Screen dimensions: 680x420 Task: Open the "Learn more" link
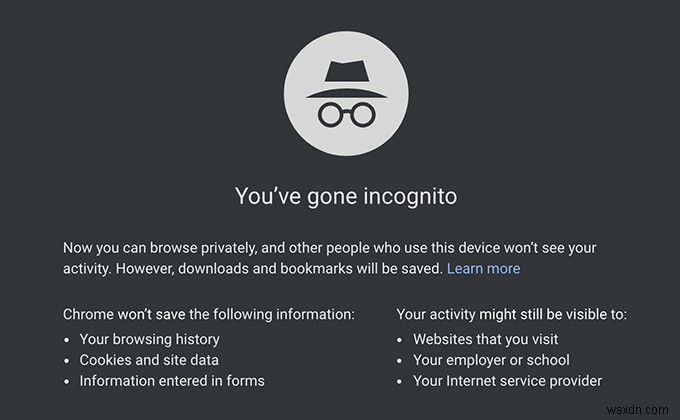coord(483,268)
